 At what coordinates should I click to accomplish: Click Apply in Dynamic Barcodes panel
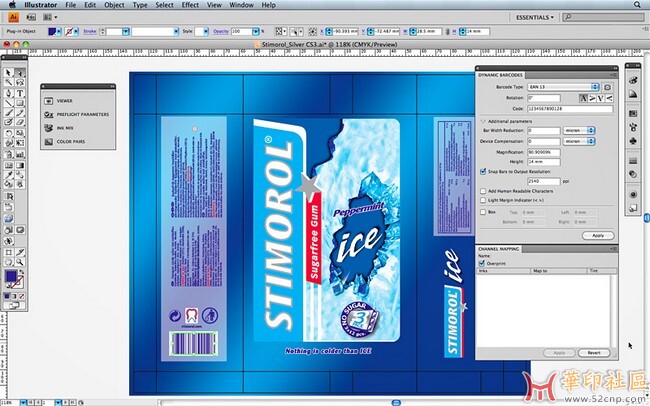point(598,236)
